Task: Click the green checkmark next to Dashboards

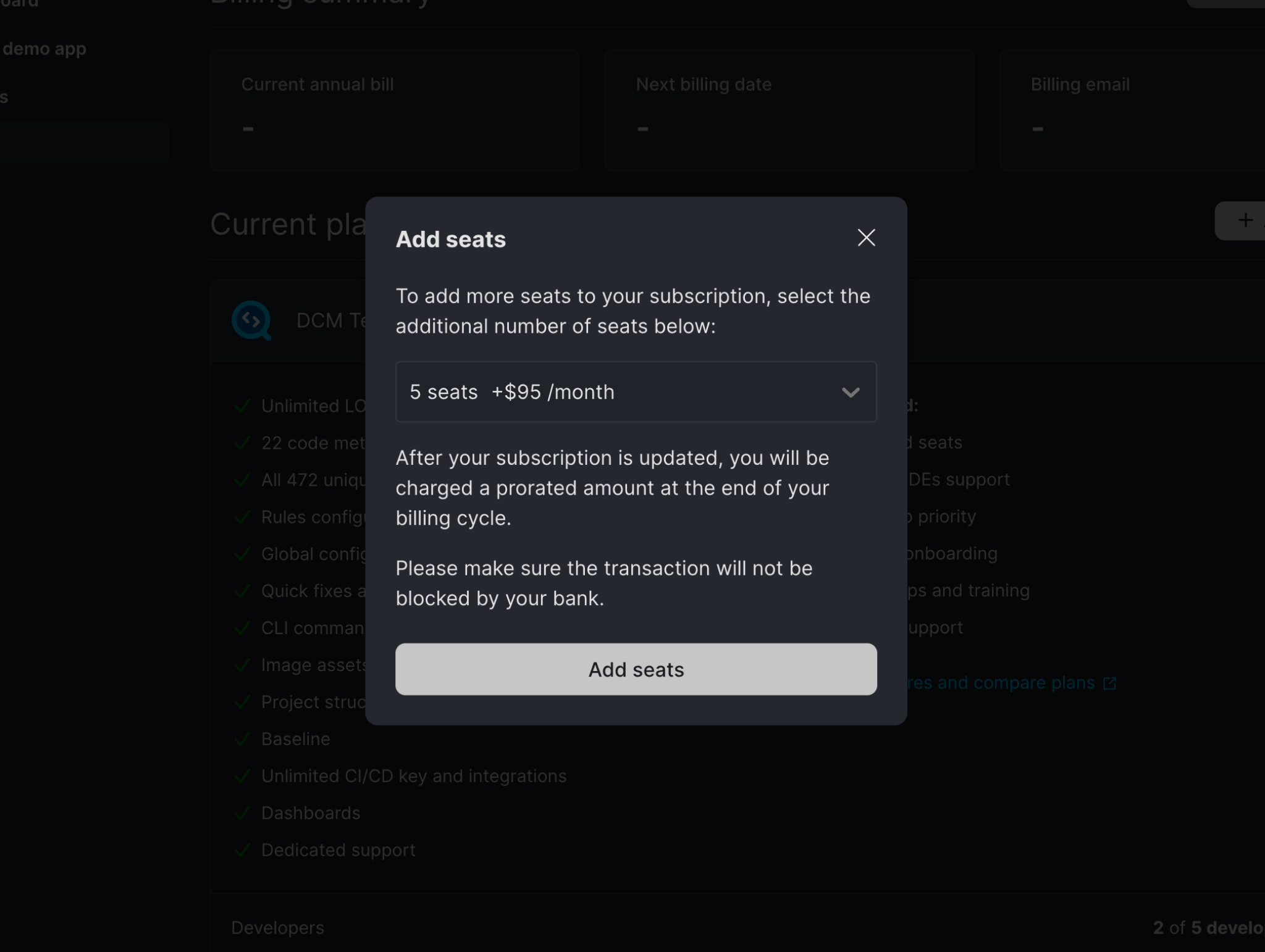Action: [x=242, y=813]
